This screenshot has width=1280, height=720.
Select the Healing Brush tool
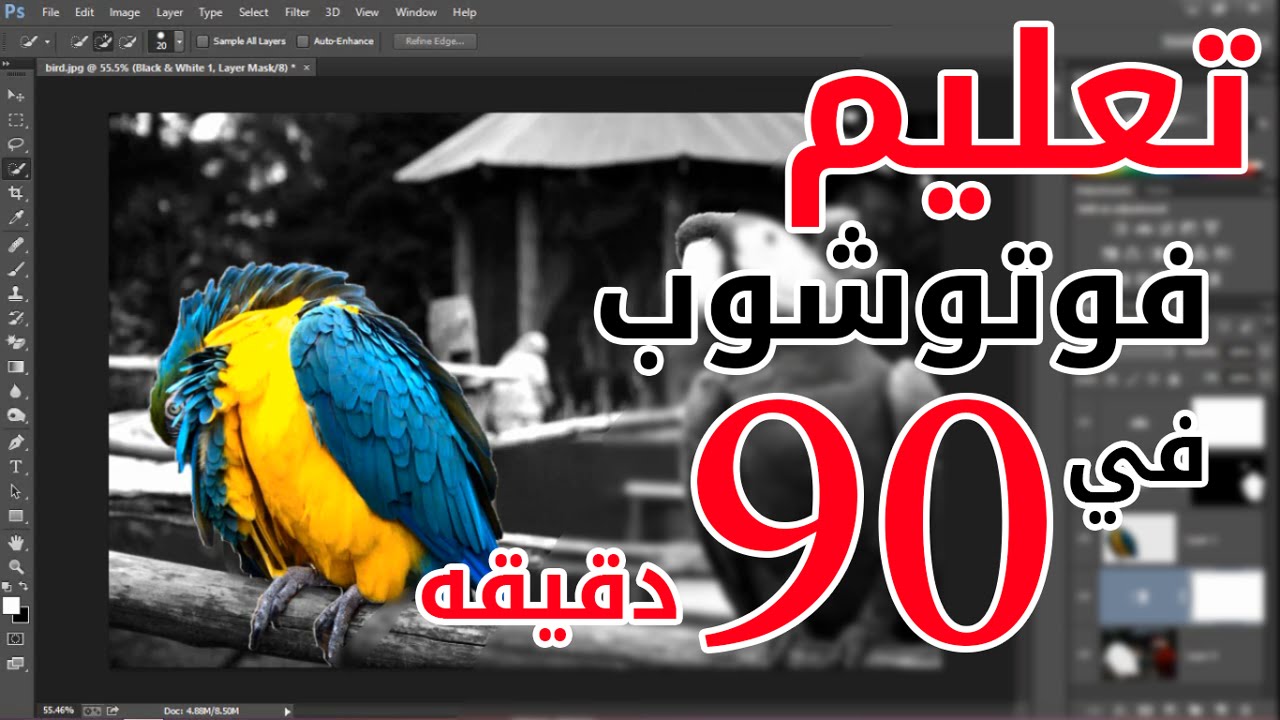[x=16, y=245]
